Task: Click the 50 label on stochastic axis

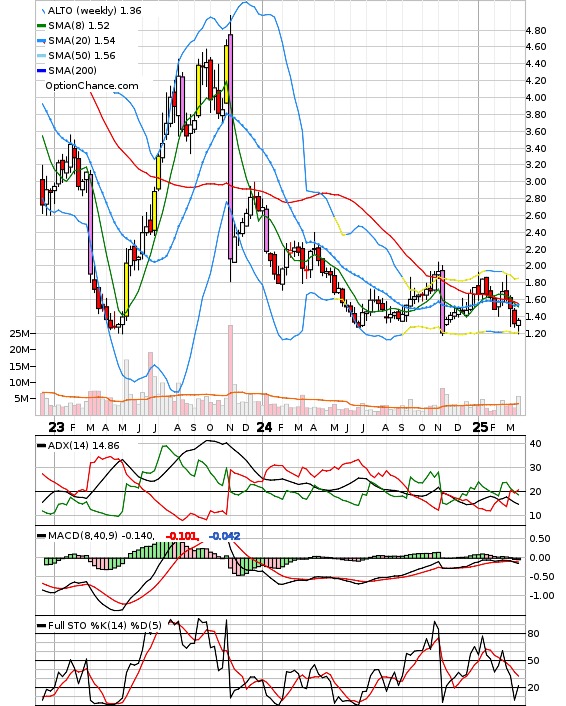Action: tap(534, 661)
